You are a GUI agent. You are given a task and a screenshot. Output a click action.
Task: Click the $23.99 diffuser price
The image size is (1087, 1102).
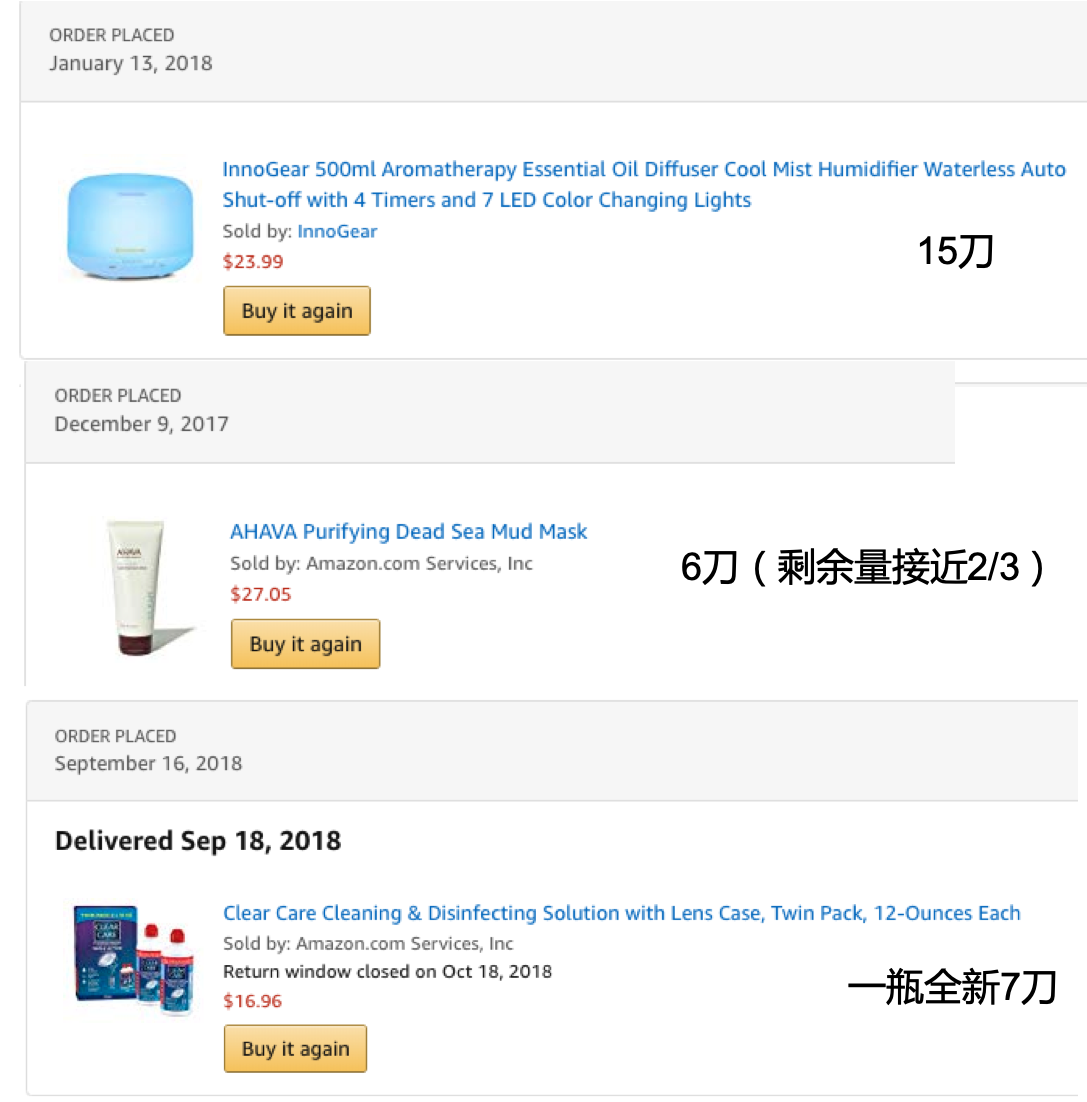tap(253, 262)
